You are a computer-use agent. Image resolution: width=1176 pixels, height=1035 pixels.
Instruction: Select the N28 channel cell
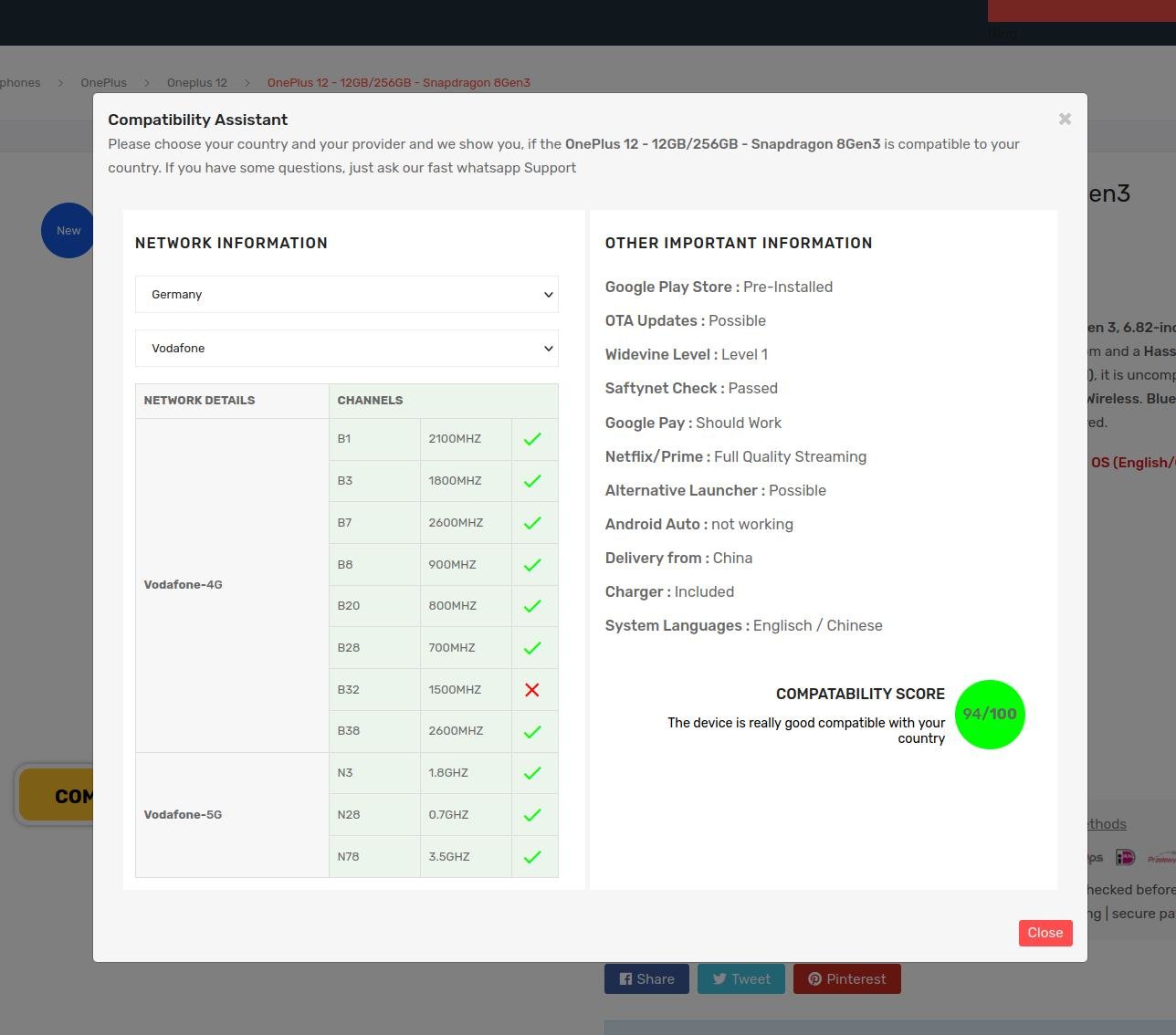point(374,815)
